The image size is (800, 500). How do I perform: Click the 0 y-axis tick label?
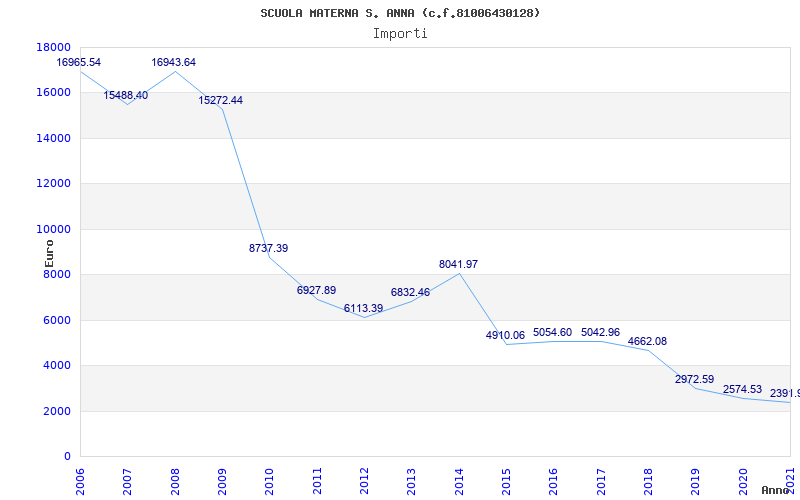point(67,457)
